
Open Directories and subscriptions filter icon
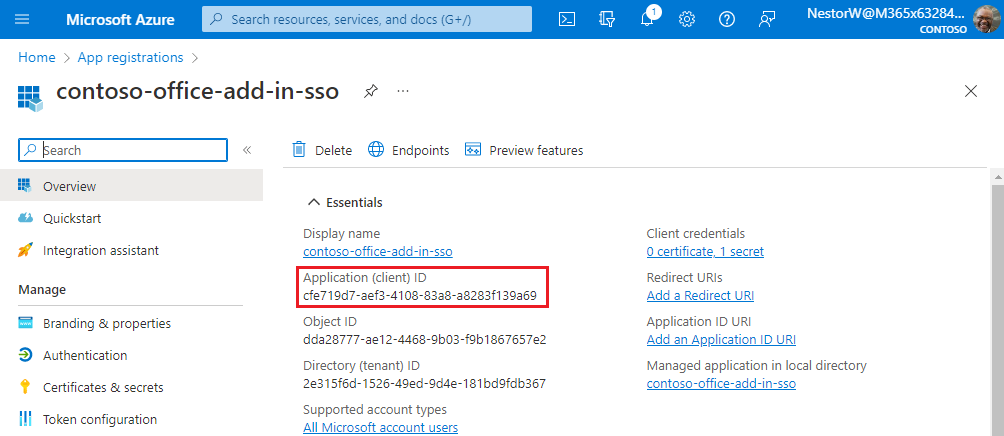606,19
